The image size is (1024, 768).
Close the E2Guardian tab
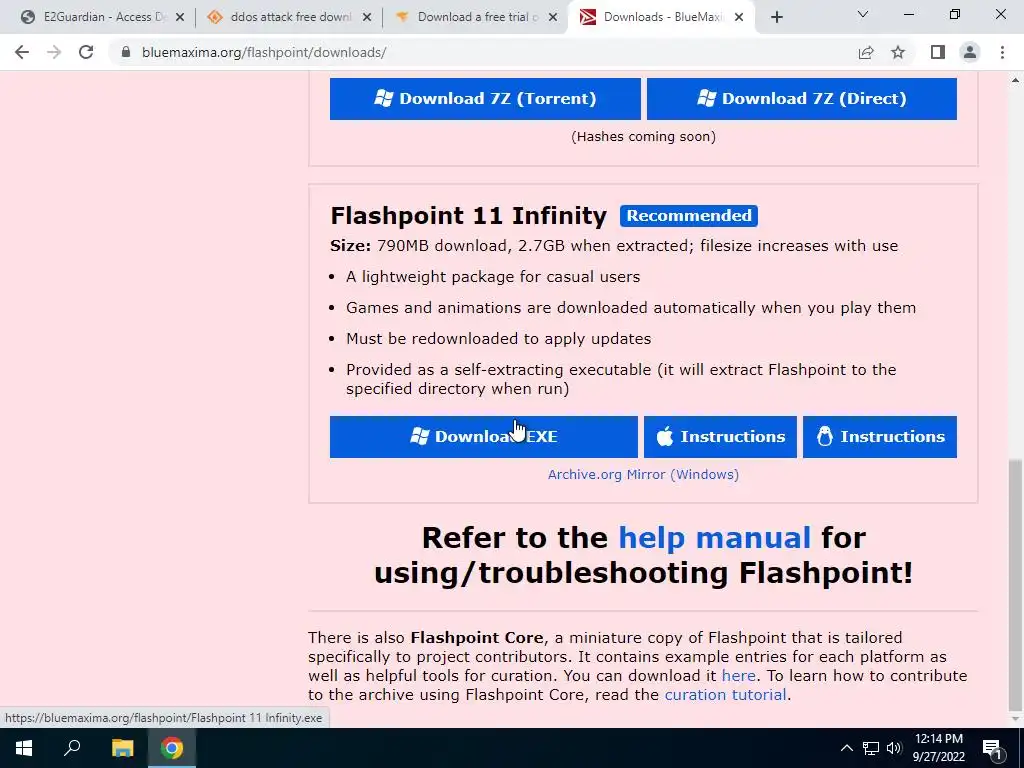[x=180, y=18]
